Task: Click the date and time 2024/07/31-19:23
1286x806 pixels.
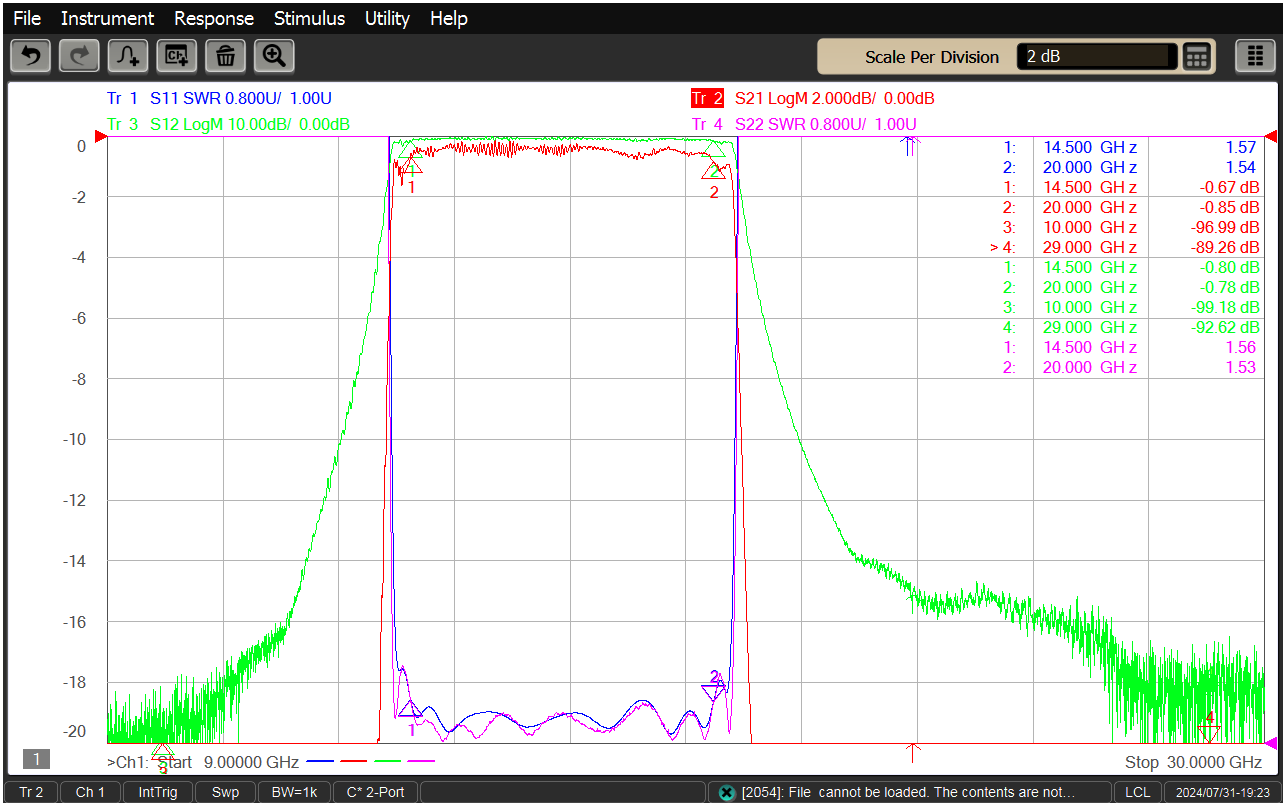Action: point(1222,792)
